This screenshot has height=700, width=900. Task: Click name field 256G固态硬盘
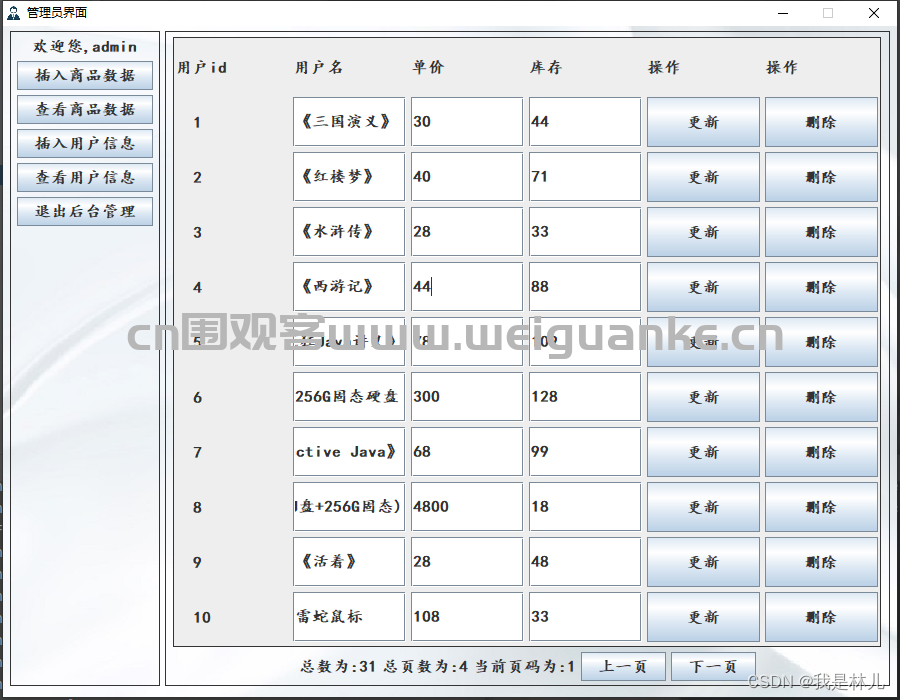[x=349, y=397]
